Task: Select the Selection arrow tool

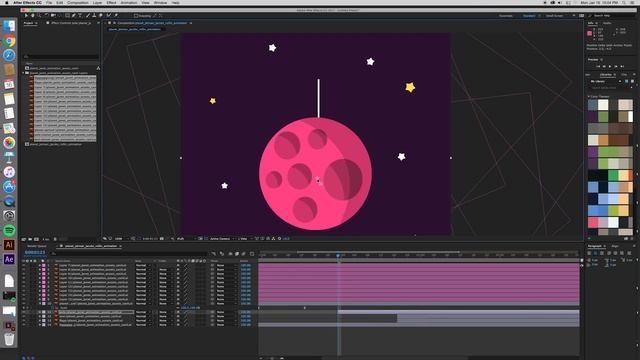Action: point(26,16)
